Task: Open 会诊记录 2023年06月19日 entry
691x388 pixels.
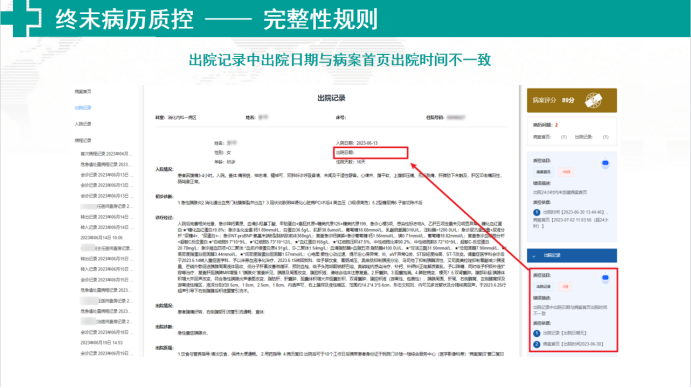Action: [x=106, y=353]
